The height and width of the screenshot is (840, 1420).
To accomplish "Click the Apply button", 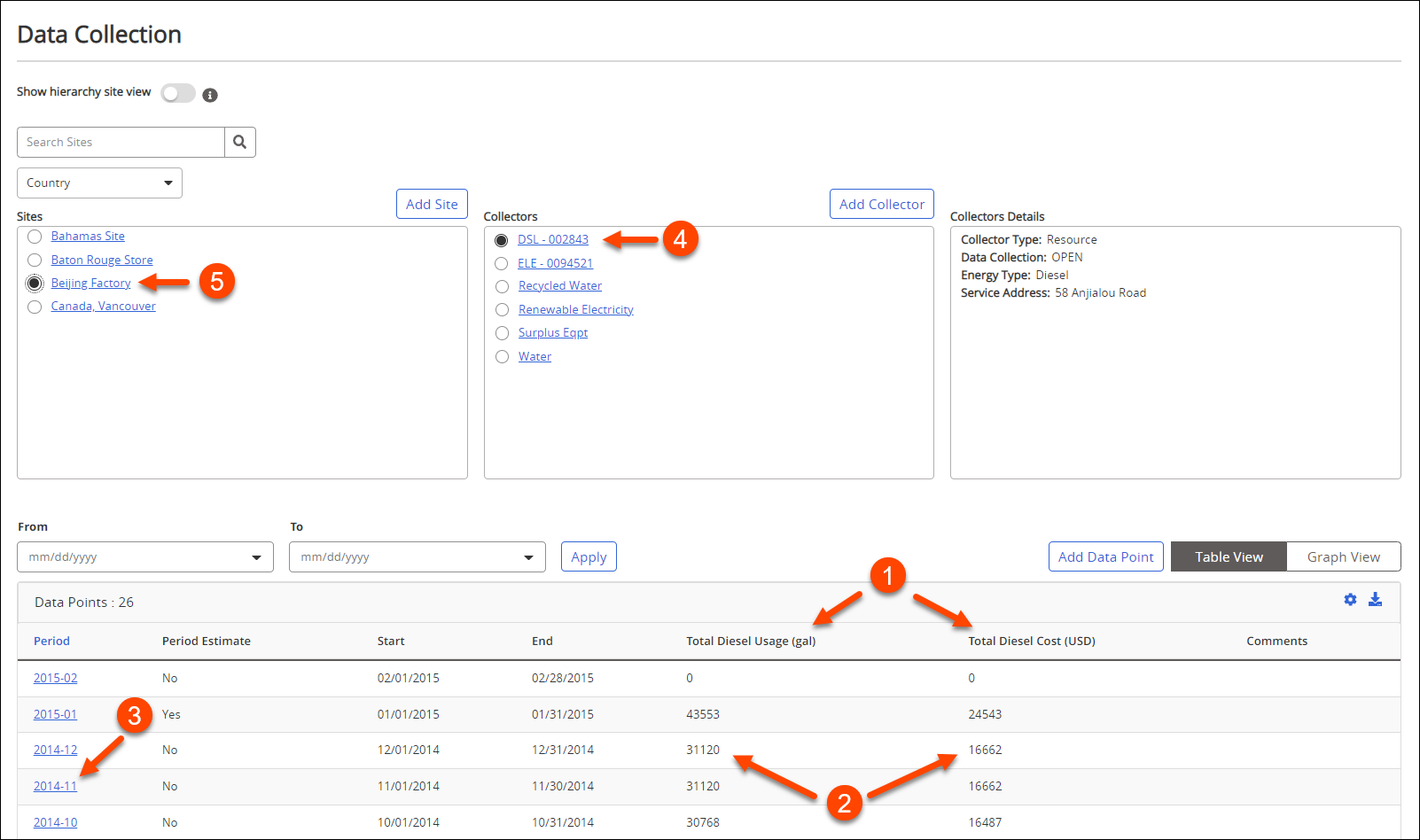I will (589, 556).
